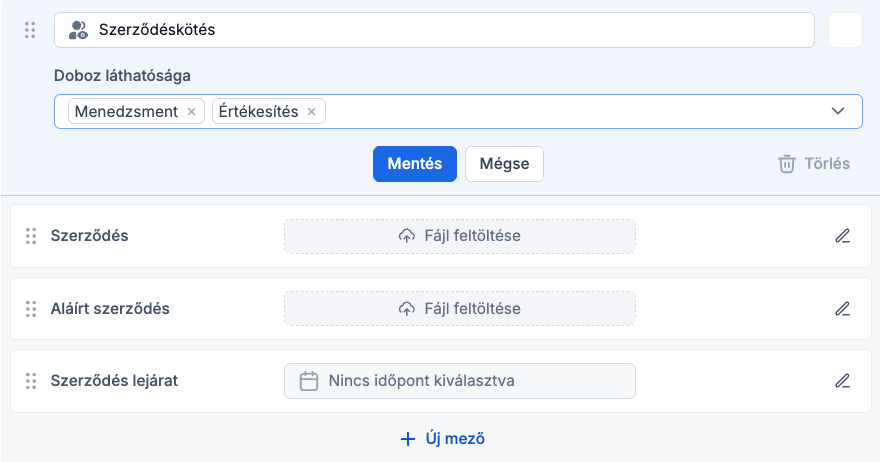
Task: Click Fájl feltöltése in Aláírt szerződés row
Action: click(459, 308)
